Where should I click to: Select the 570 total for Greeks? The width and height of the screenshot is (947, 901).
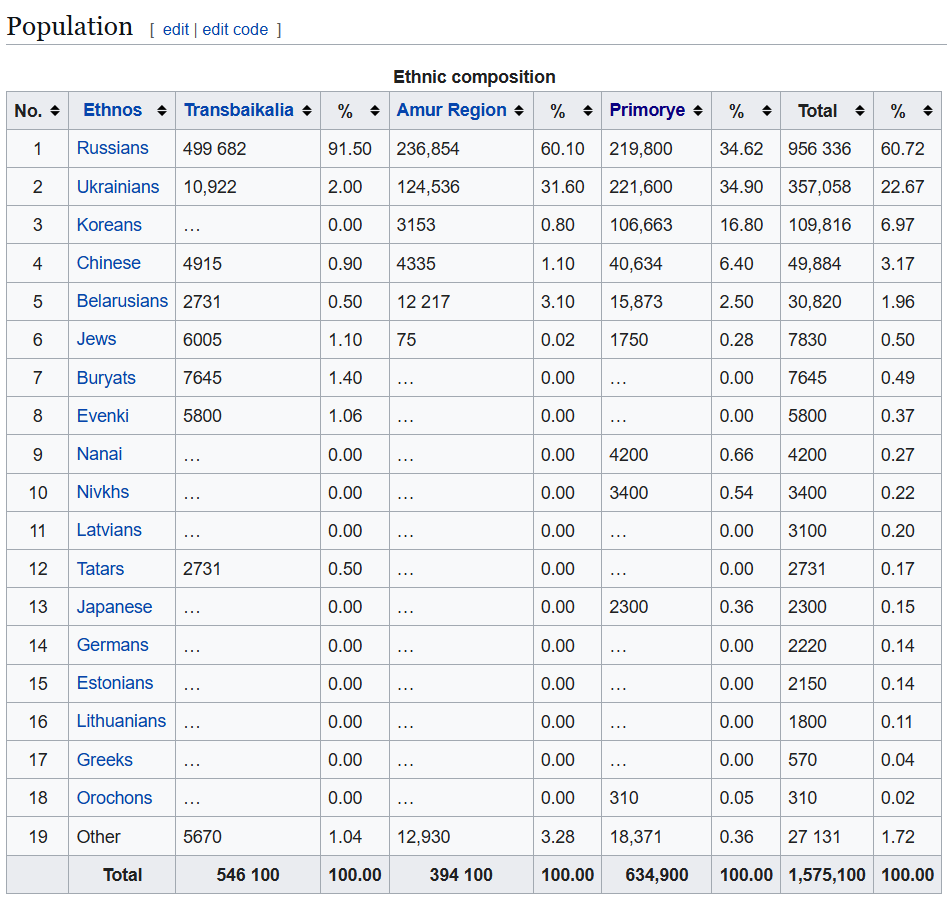(x=827, y=760)
